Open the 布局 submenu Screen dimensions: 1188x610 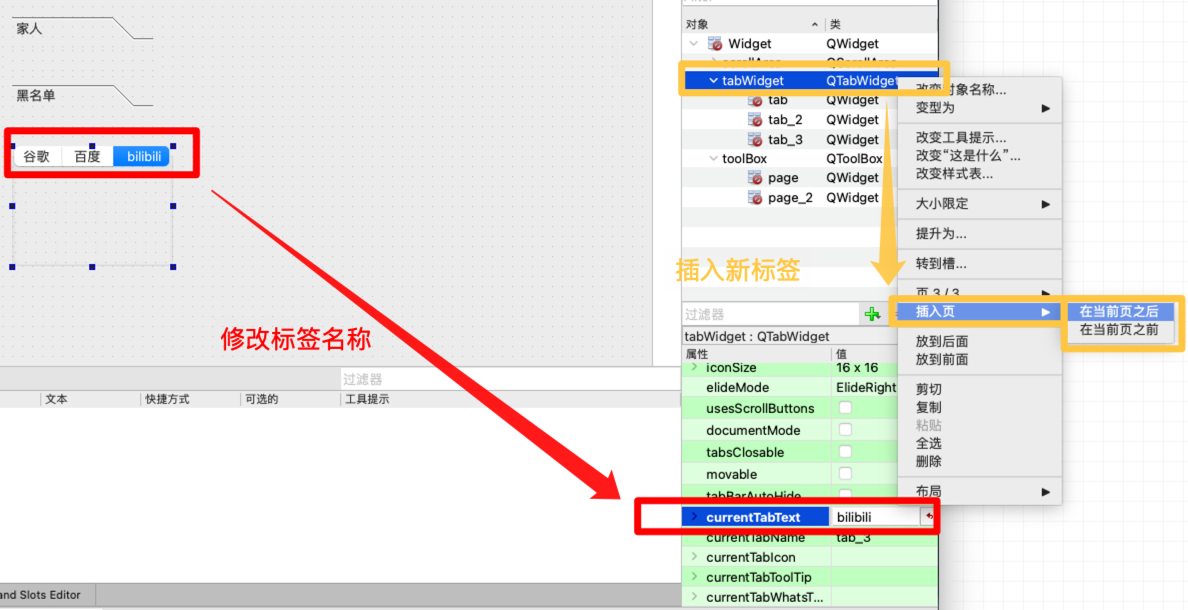(980, 492)
